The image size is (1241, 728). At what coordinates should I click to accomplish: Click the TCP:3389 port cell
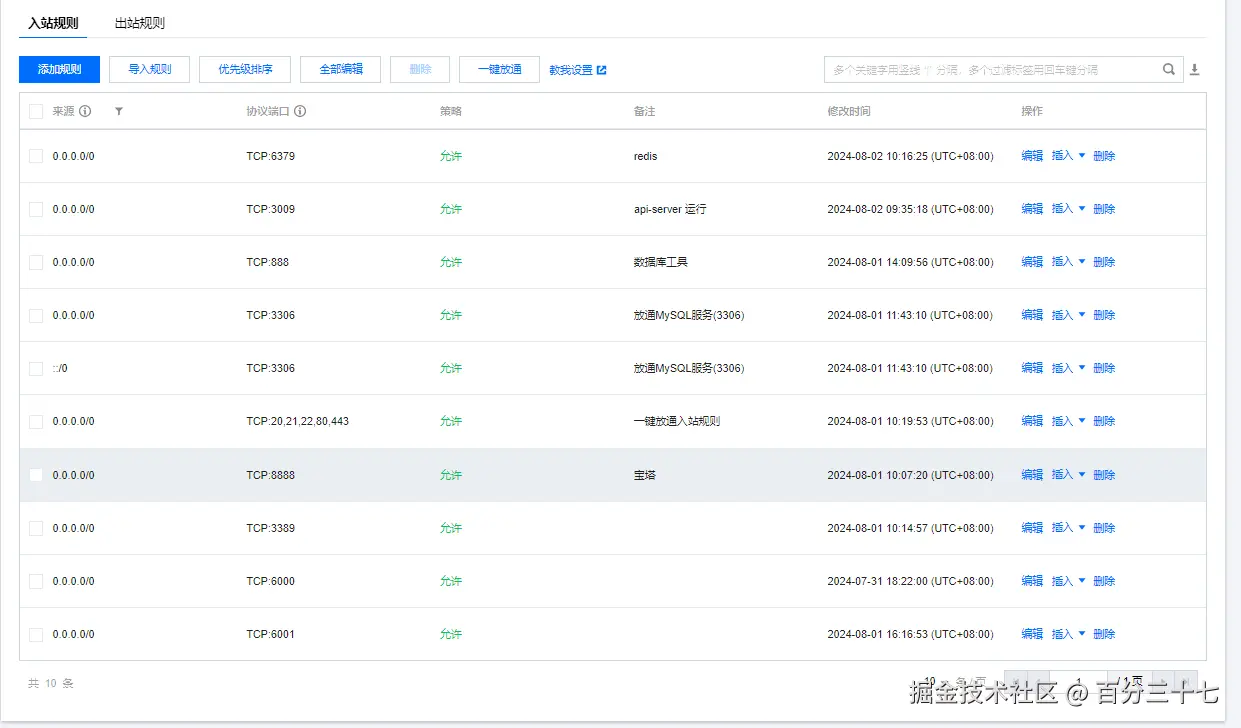[271, 528]
